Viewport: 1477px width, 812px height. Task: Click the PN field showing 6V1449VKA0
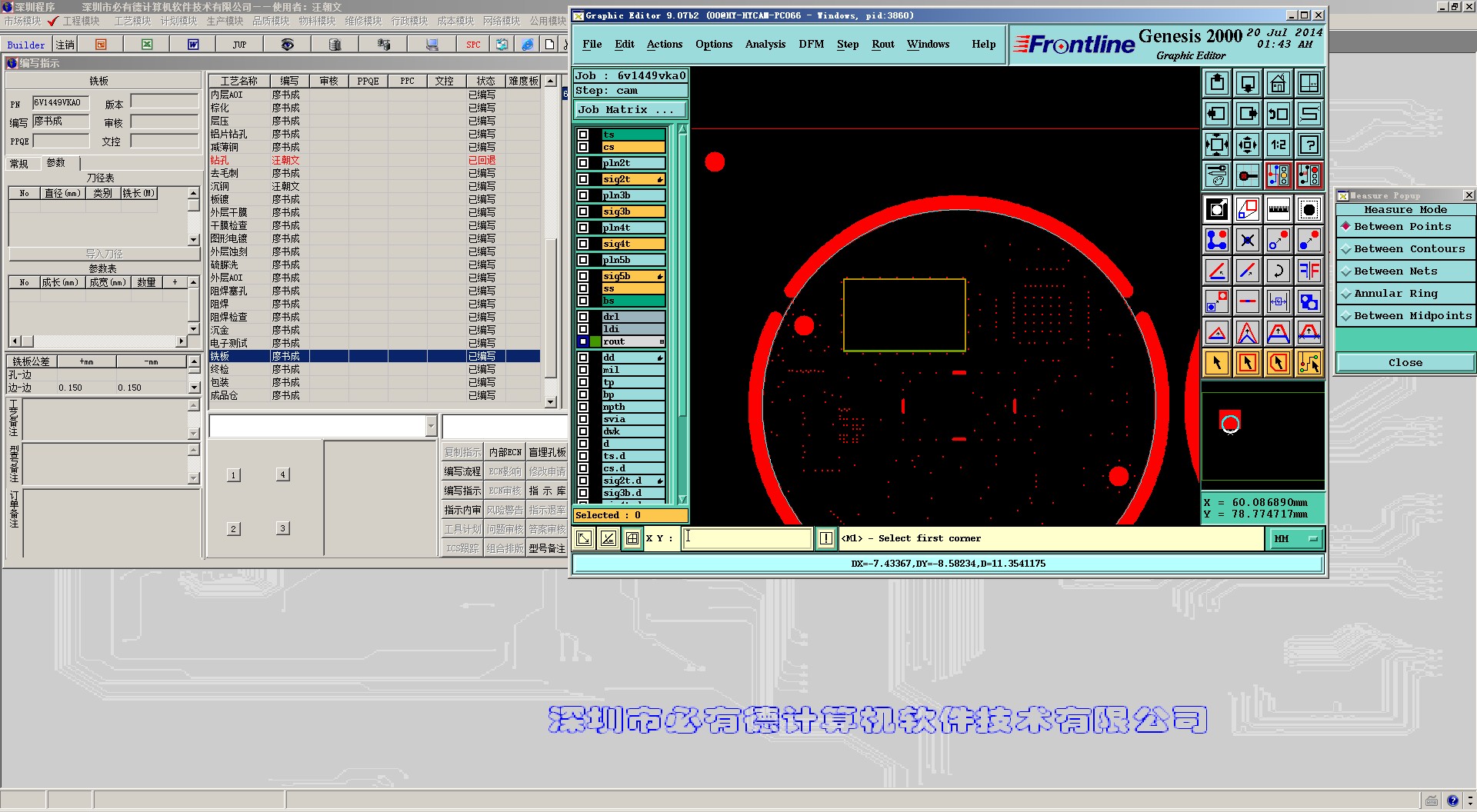[x=61, y=102]
